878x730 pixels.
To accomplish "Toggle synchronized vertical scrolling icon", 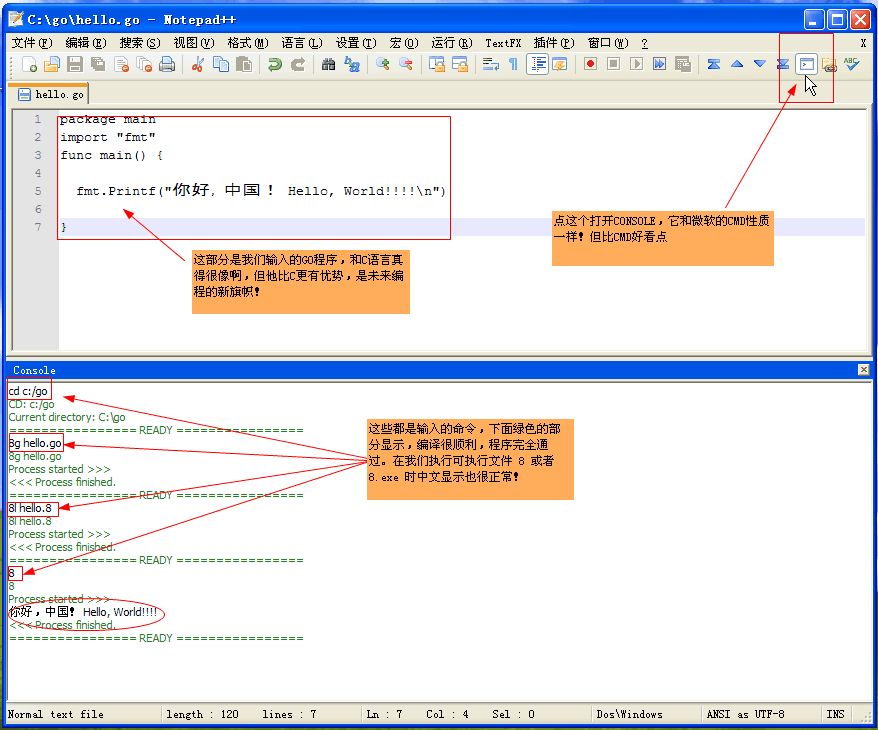I will click(x=436, y=64).
